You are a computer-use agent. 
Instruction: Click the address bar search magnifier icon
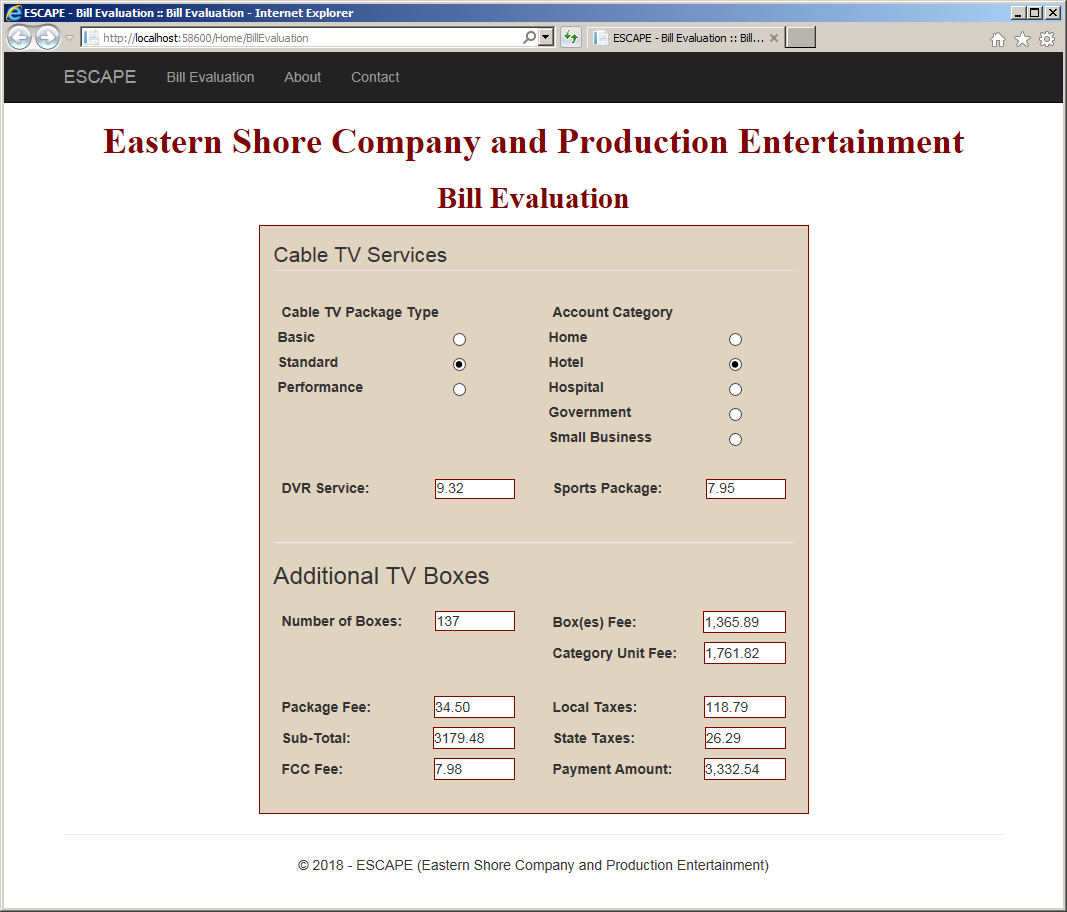click(x=529, y=37)
